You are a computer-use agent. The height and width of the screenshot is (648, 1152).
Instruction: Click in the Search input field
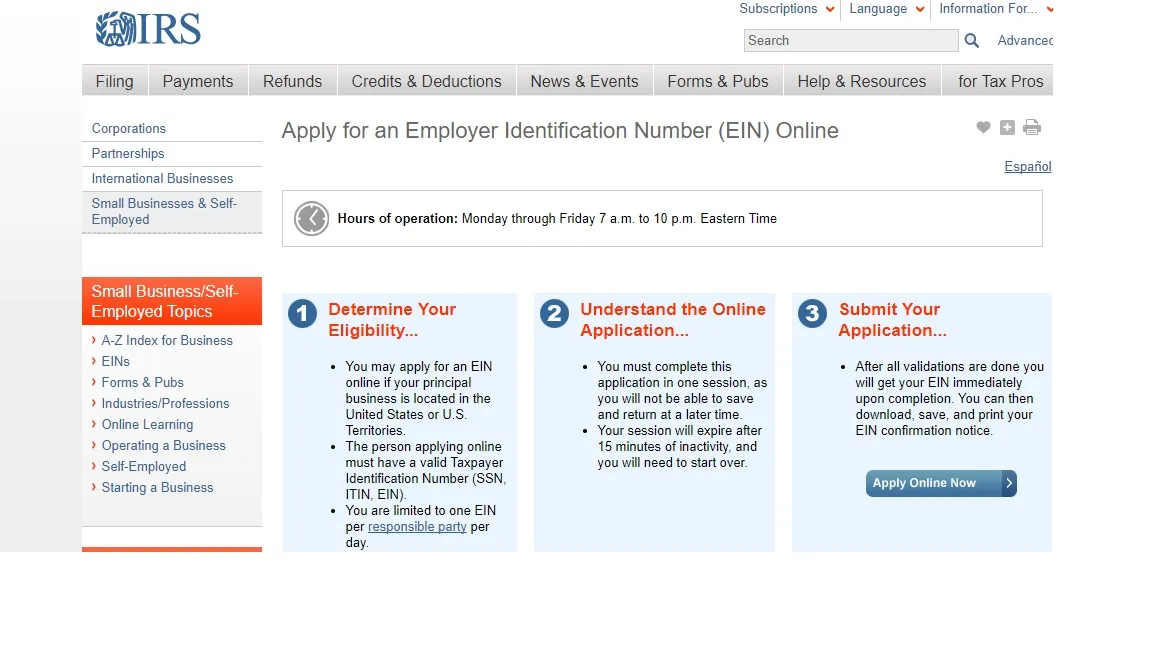tap(851, 40)
